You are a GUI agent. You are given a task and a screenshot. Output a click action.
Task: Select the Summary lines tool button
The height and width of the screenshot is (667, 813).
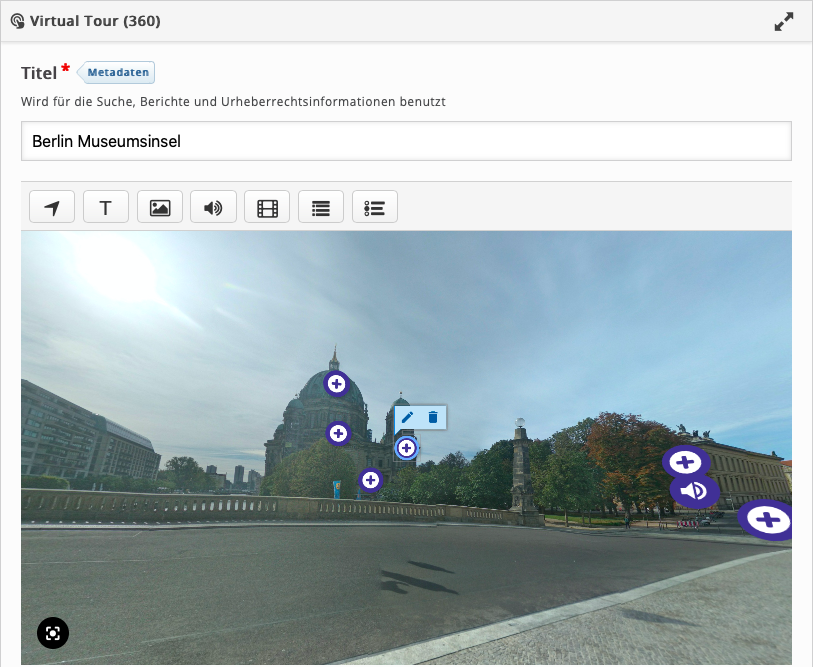[321, 206]
